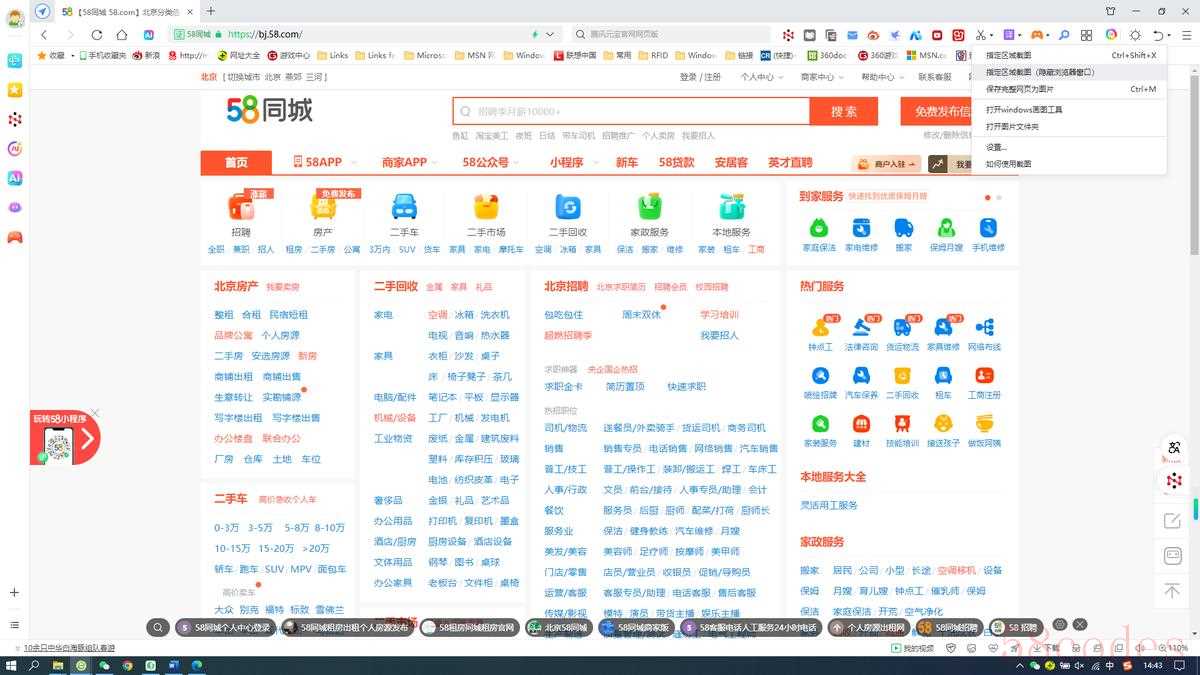Click the 免费发布信息 button
Image resolution: width=1200 pixels, height=675 pixels.
tap(936, 111)
